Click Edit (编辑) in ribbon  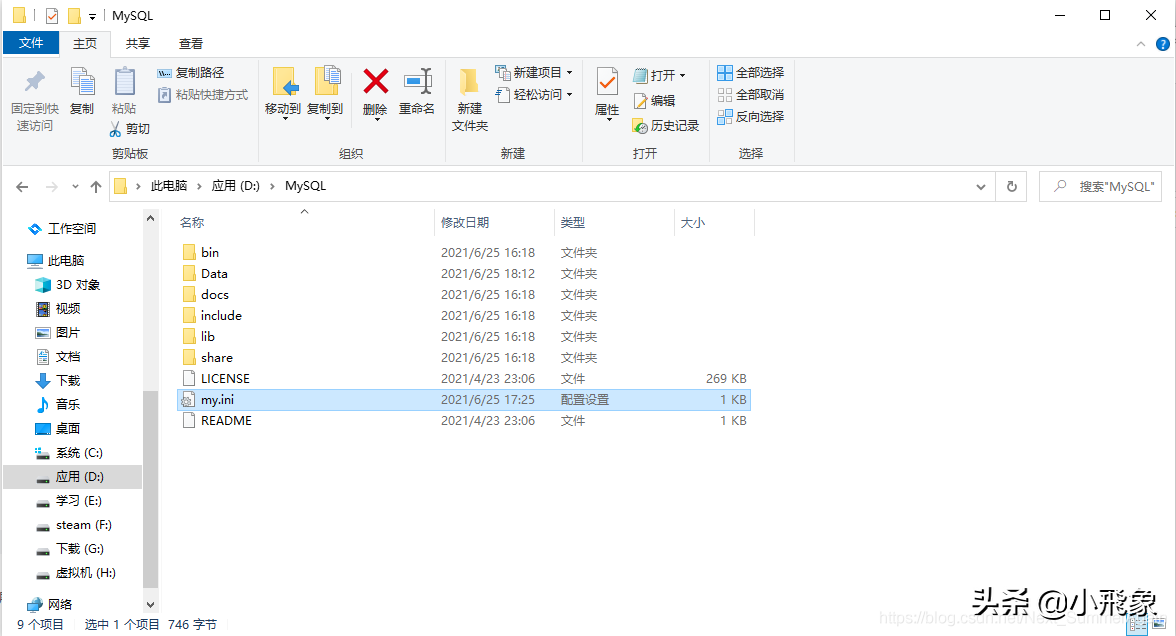point(654,100)
